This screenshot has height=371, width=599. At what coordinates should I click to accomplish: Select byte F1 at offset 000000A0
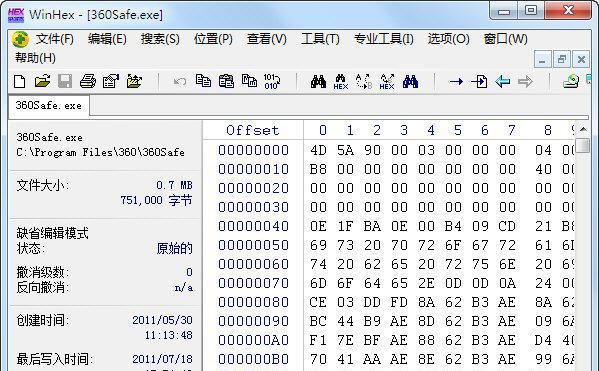coord(318,340)
